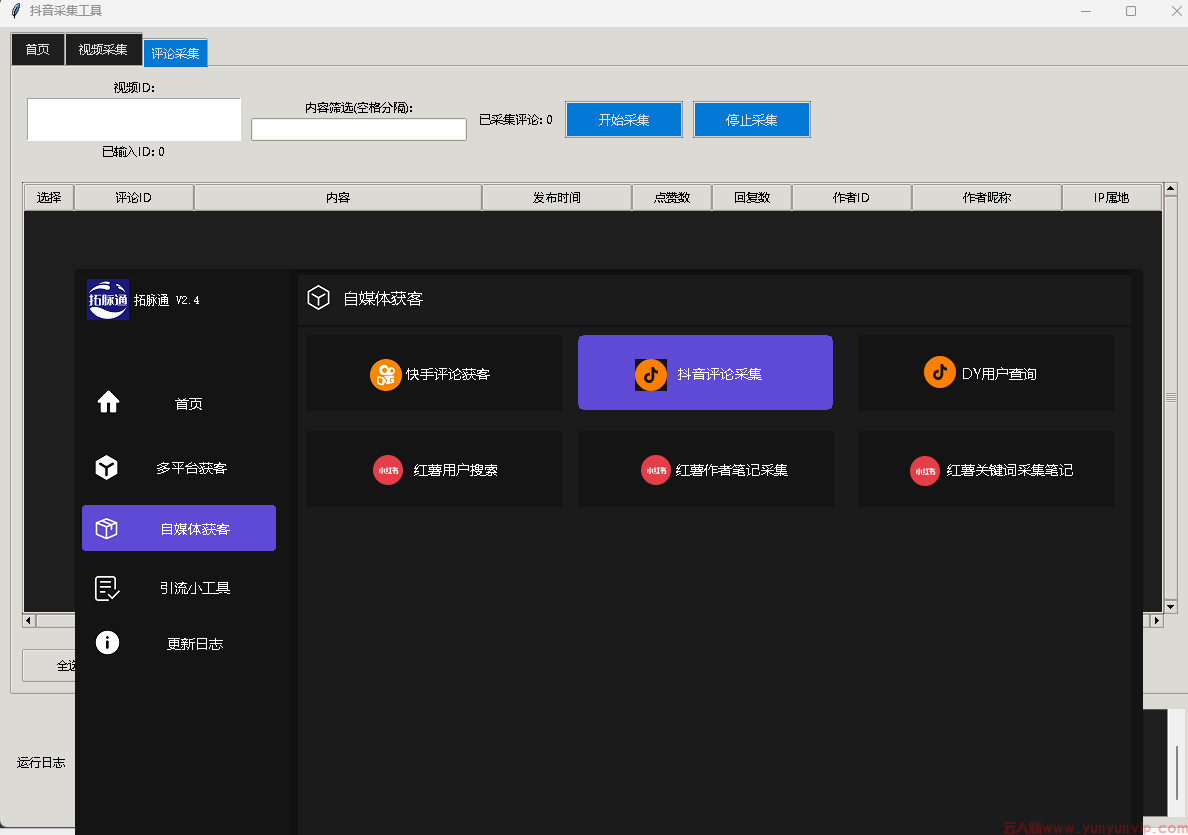Open 首页 in the 拓脉通 sidebar

(179, 403)
